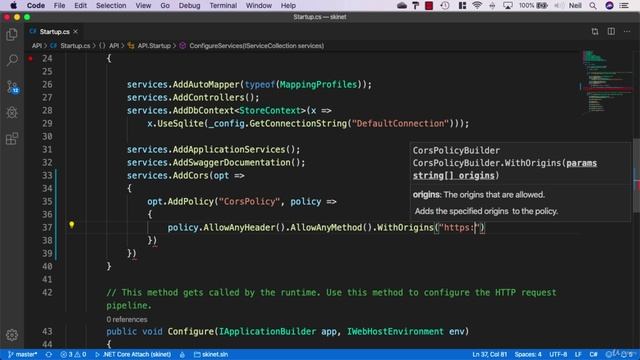
Task: Change language mode via C# status item
Action: (x=593, y=354)
